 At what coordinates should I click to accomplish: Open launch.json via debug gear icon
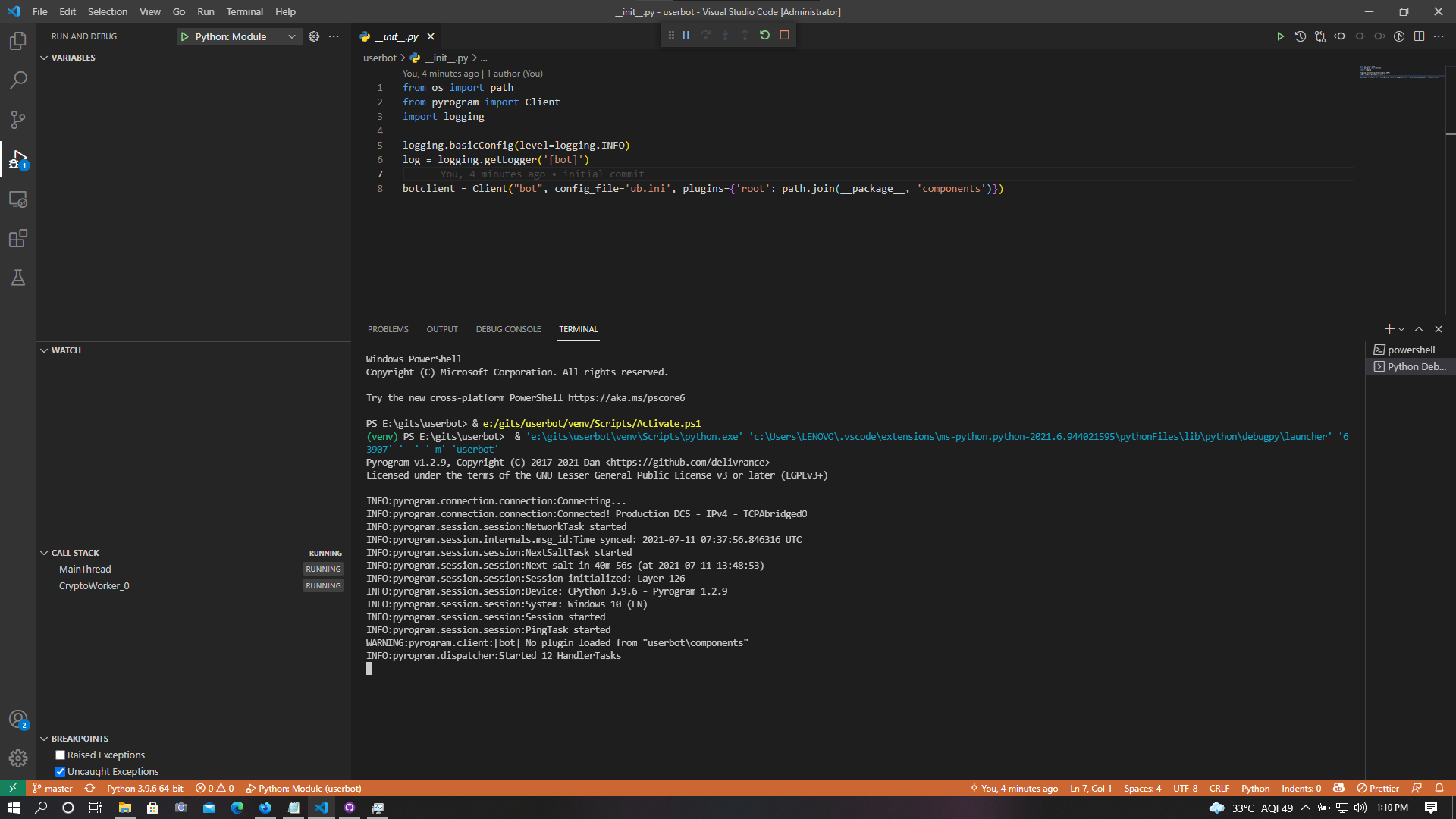point(314,36)
